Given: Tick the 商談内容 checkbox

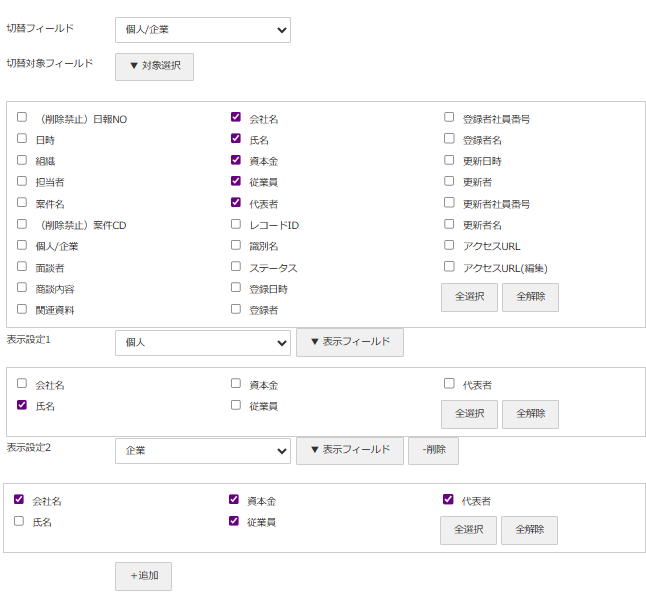Looking at the screenshot, I should 22,288.
